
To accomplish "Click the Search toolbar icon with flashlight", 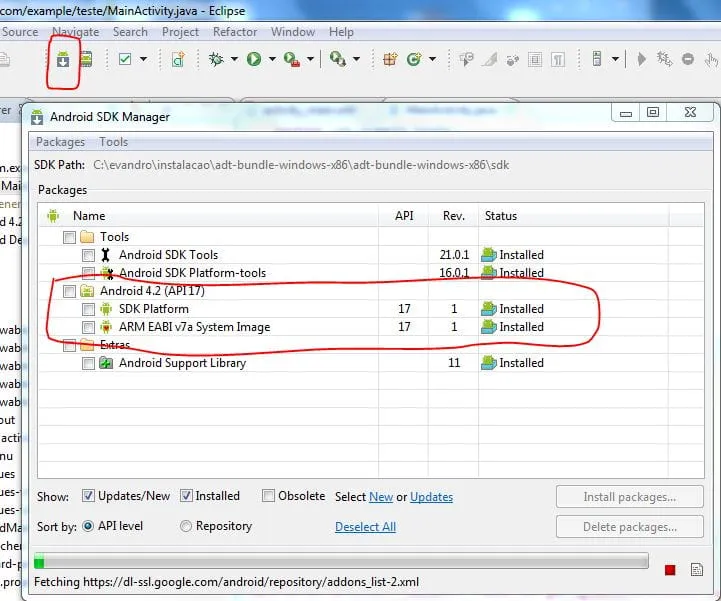I will [338, 59].
